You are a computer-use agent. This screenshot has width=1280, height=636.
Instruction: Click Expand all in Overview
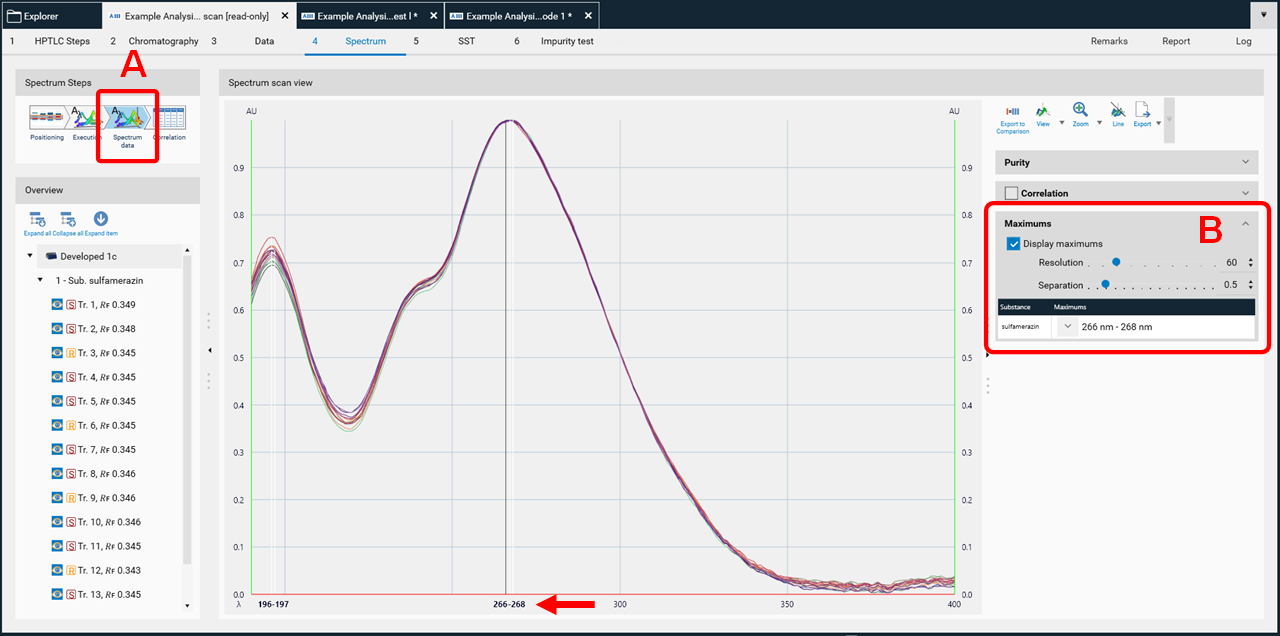click(37, 219)
